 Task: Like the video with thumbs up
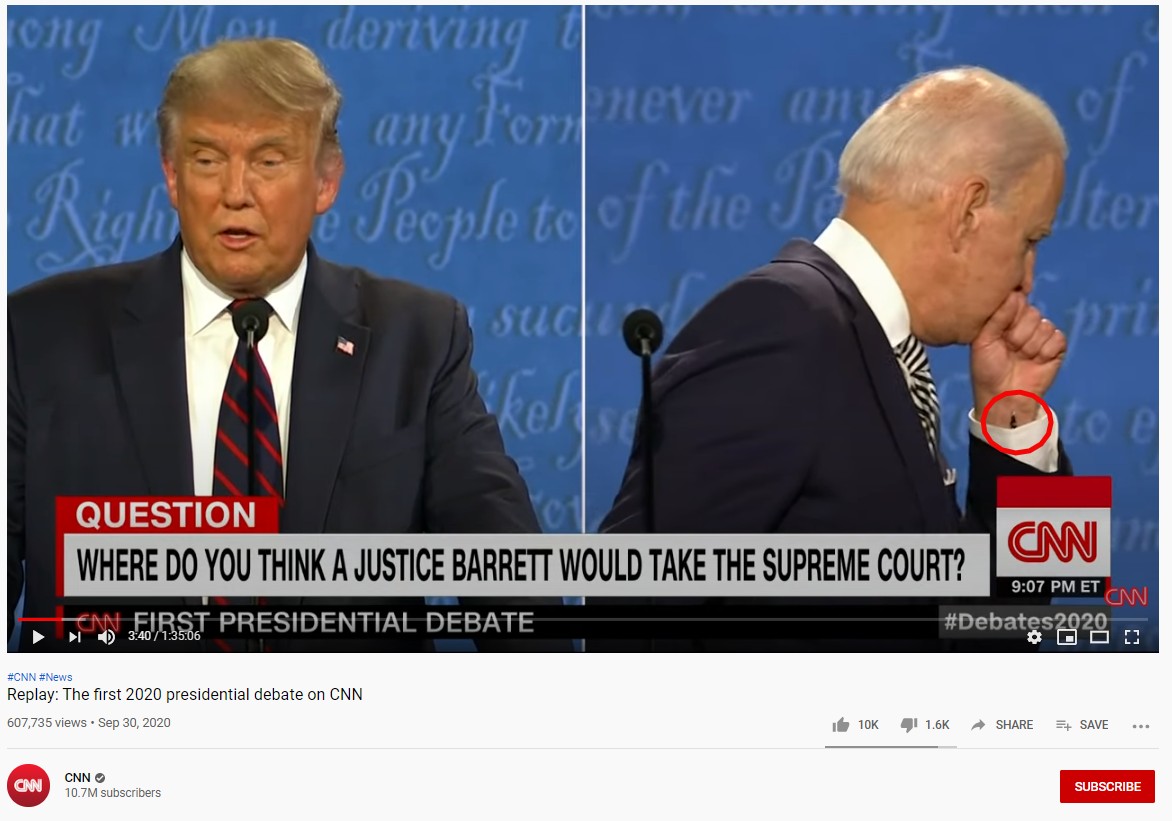[855, 725]
